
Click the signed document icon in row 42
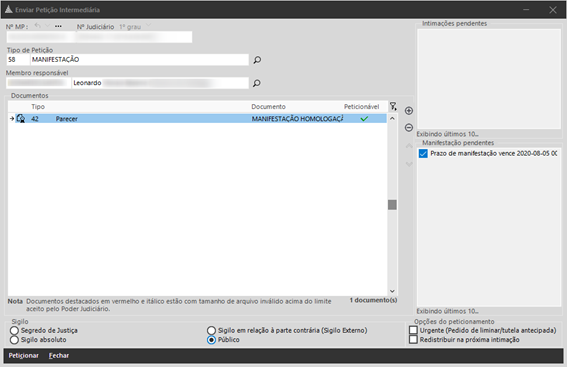point(21,119)
